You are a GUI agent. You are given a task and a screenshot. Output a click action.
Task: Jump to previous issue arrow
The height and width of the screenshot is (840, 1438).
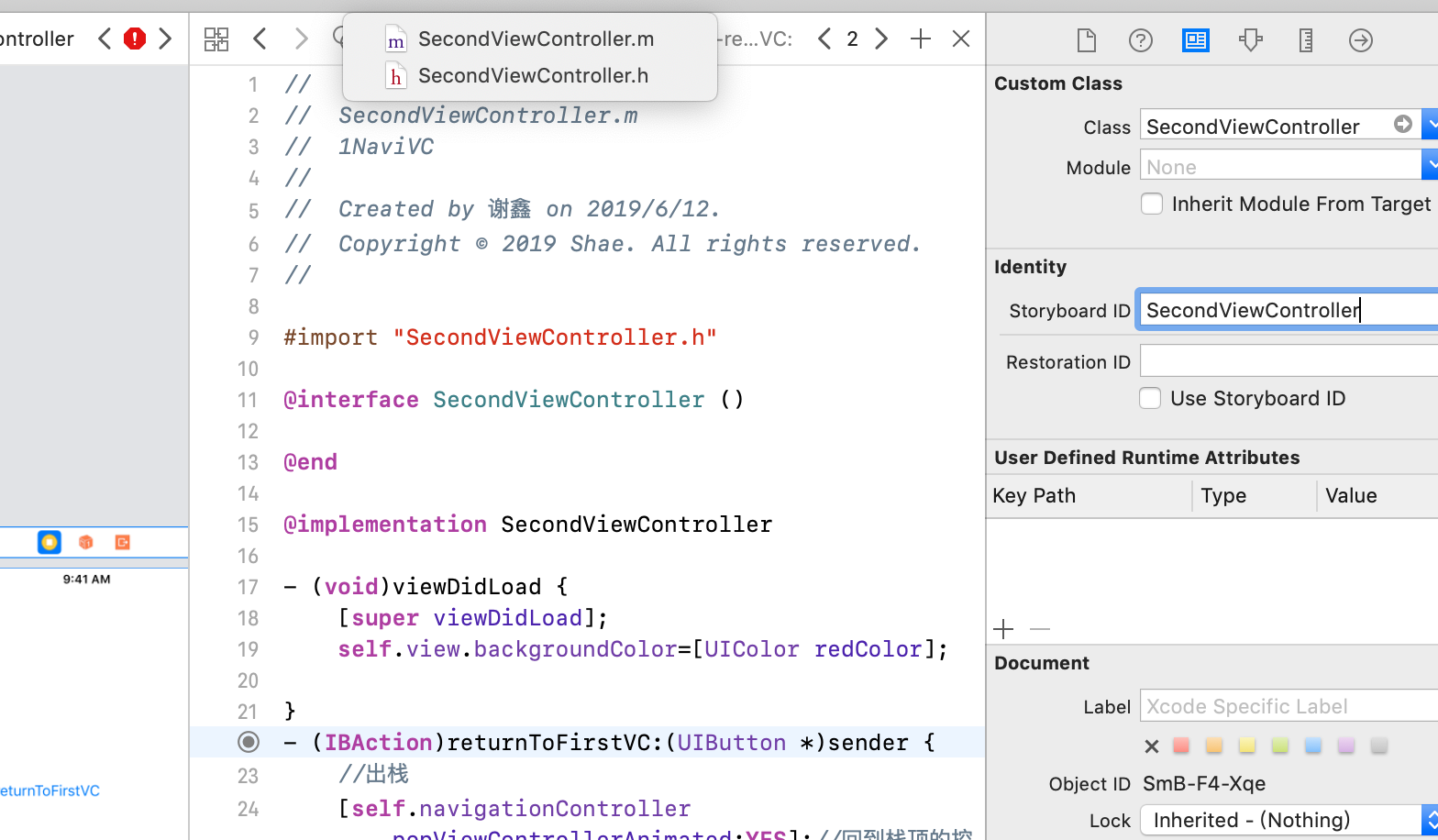coord(105,39)
